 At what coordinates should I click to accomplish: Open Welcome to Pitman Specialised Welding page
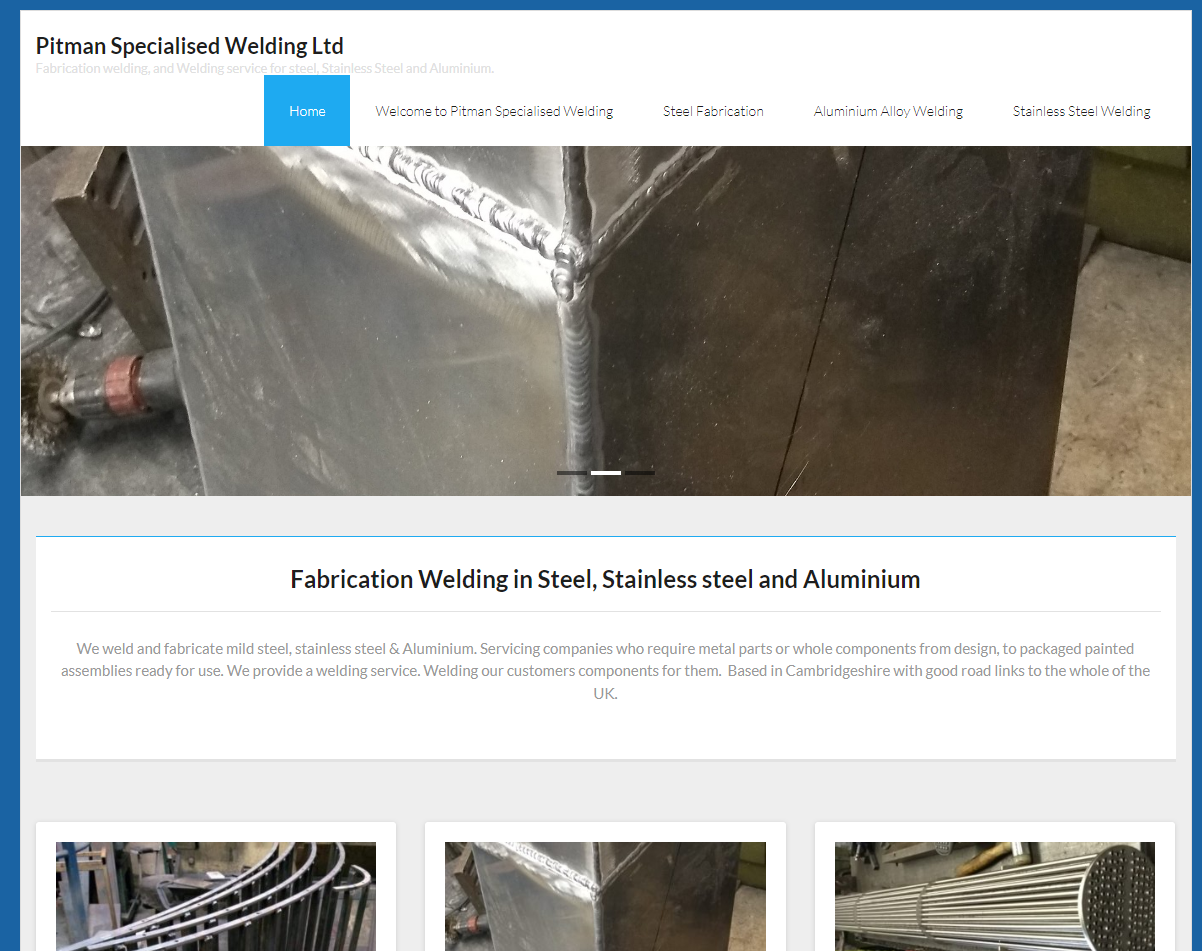pyautogui.click(x=494, y=110)
